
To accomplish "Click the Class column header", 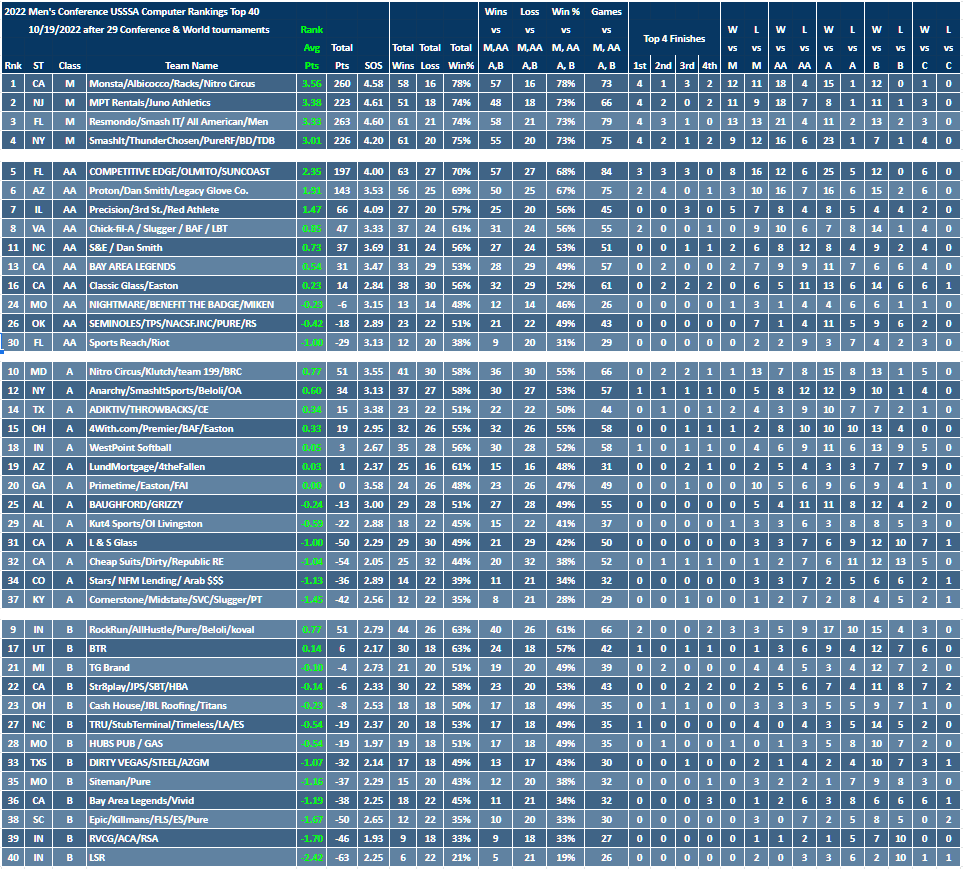I will (x=69, y=66).
